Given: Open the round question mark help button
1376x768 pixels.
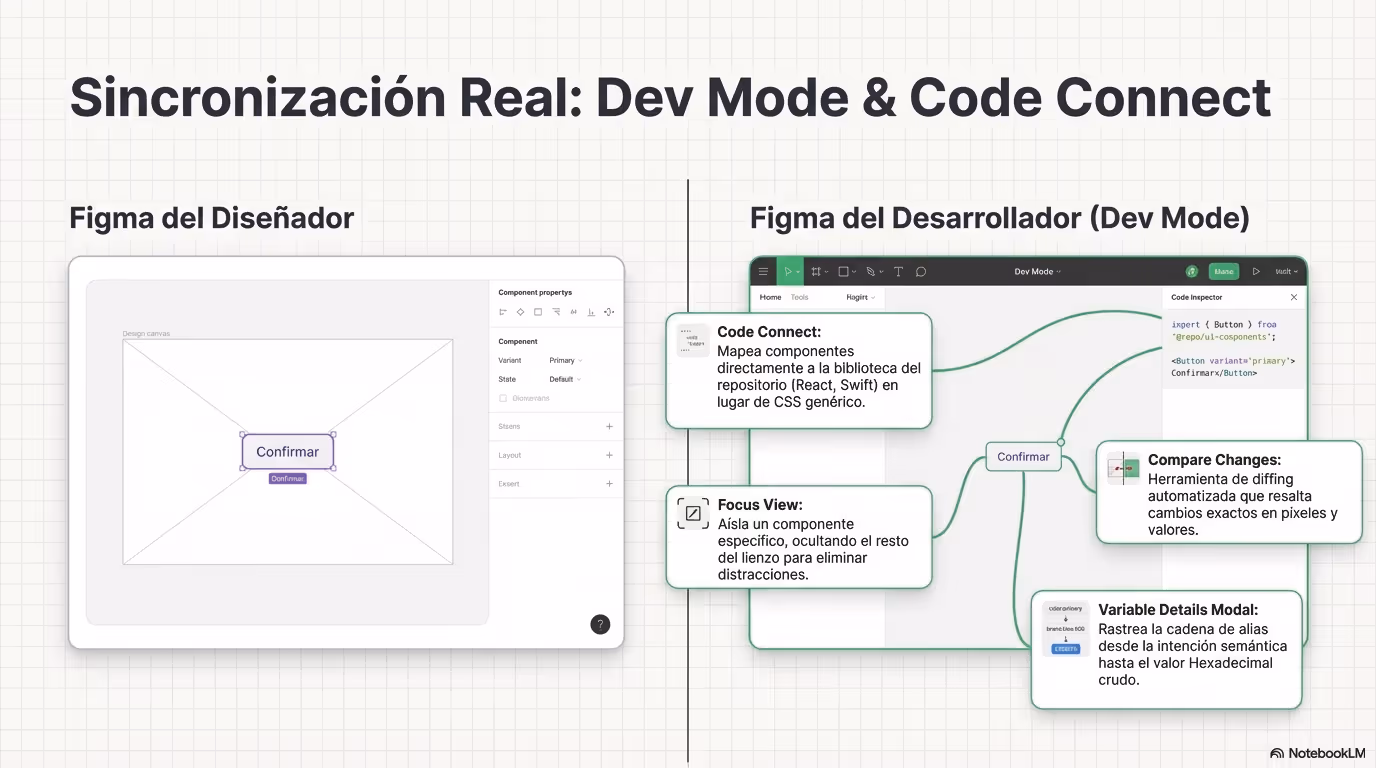Looking at the screenshot, I should (600, 625).
